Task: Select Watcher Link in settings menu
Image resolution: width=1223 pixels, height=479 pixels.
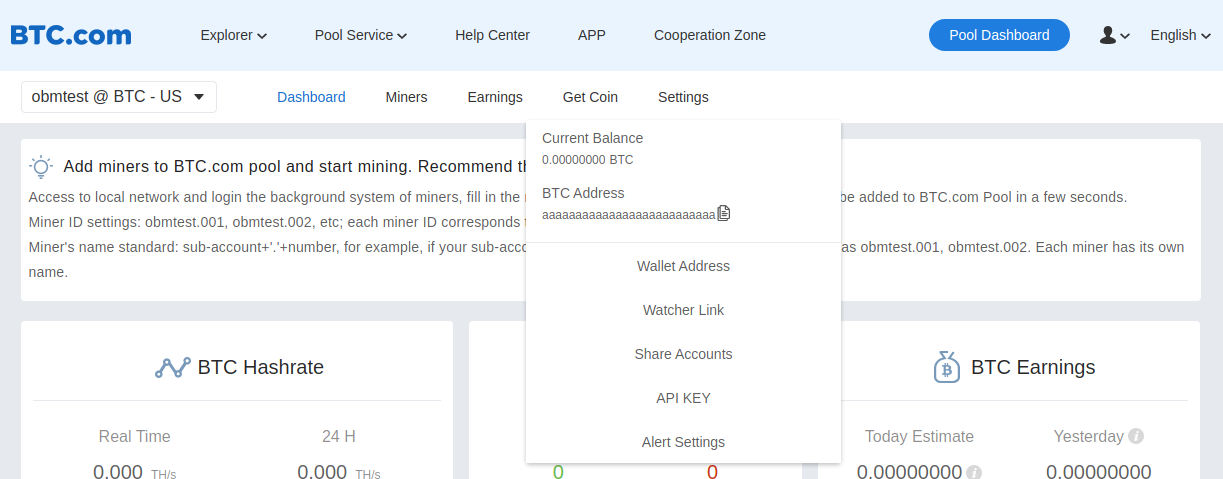Action: point(683,310)
